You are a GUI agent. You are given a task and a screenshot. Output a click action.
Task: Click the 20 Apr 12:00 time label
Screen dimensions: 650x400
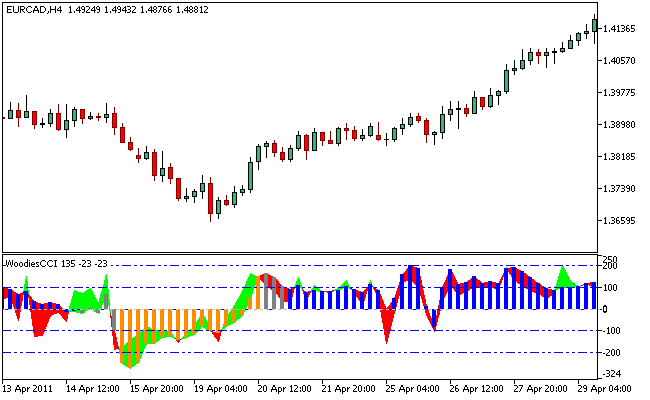point(285,389)
